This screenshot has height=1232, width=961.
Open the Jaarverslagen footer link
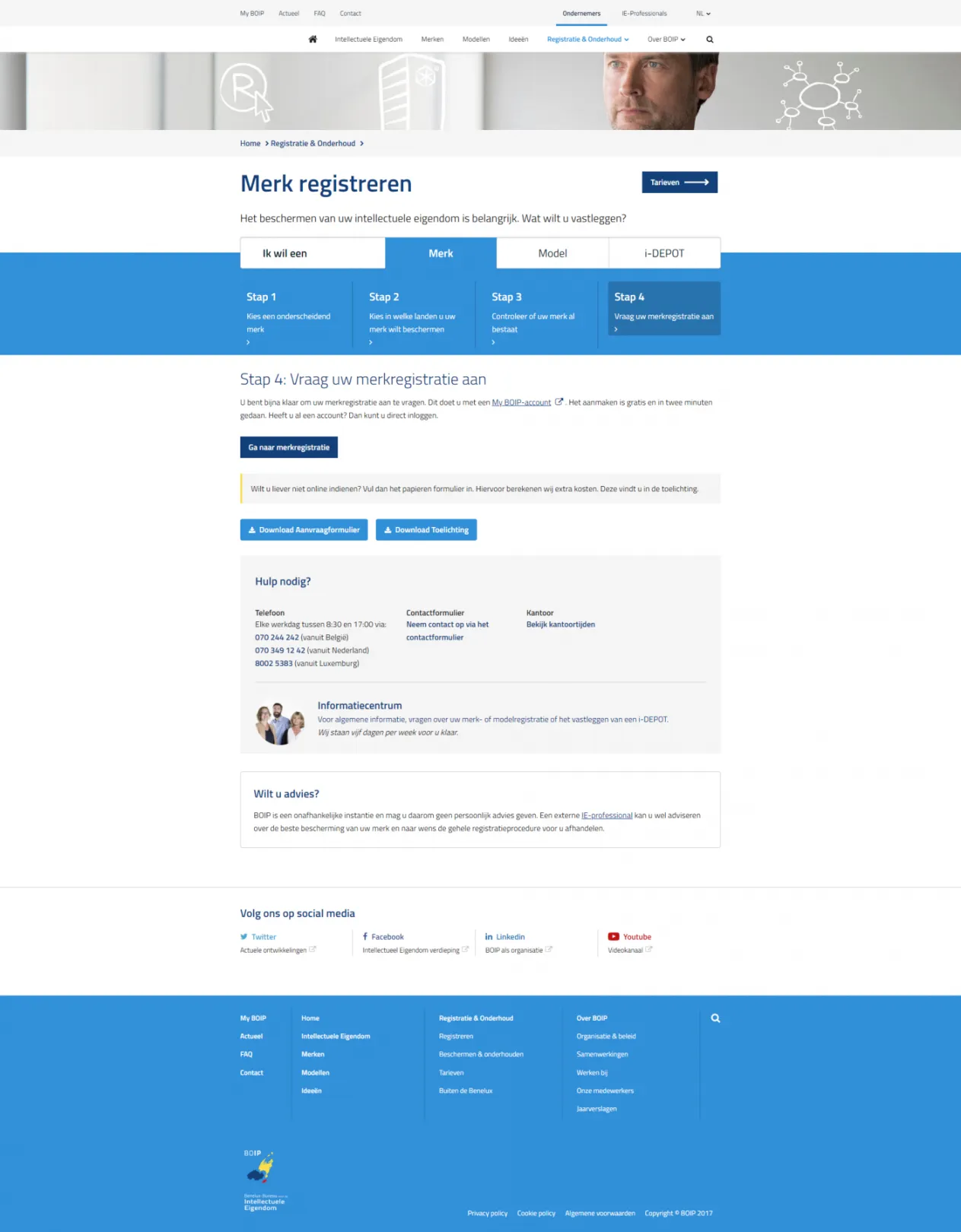(x=597, y=1110)
